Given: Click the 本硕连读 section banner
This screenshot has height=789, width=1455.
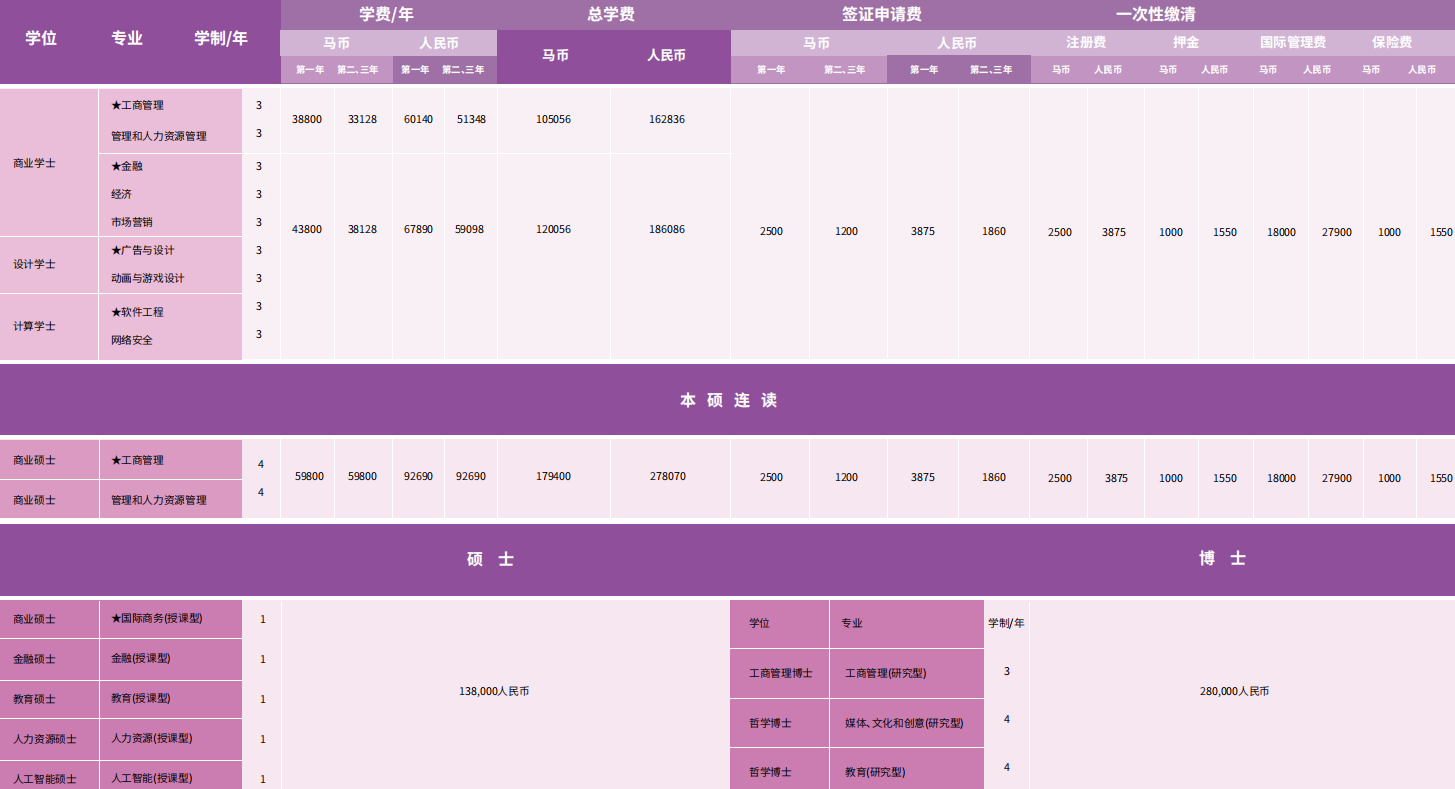Looking at the screenshot, I should click(727, 400).
